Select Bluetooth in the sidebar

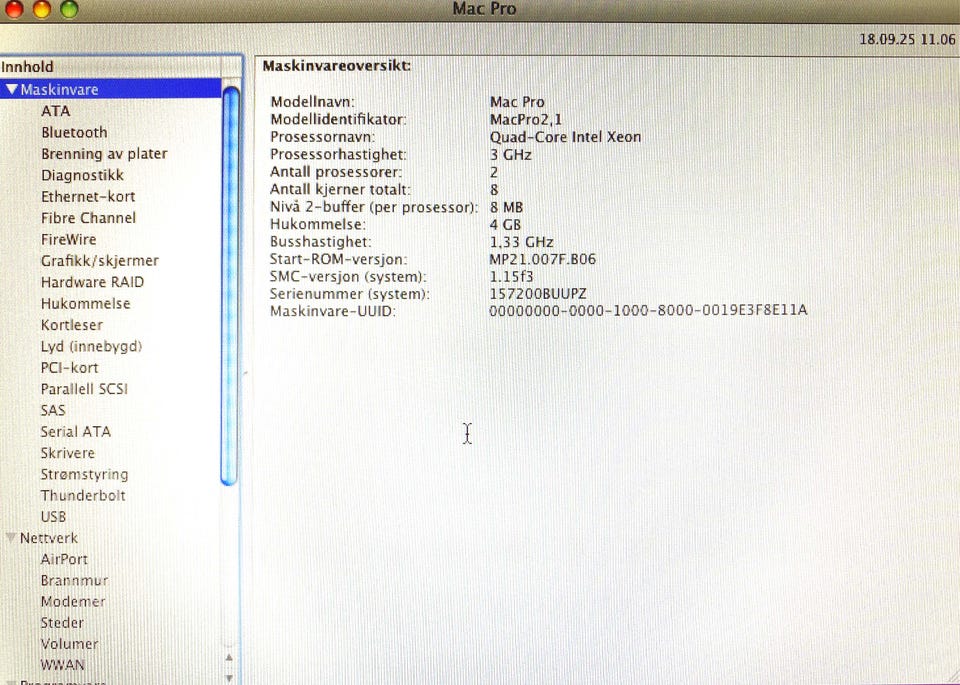[x=74, y=132]
